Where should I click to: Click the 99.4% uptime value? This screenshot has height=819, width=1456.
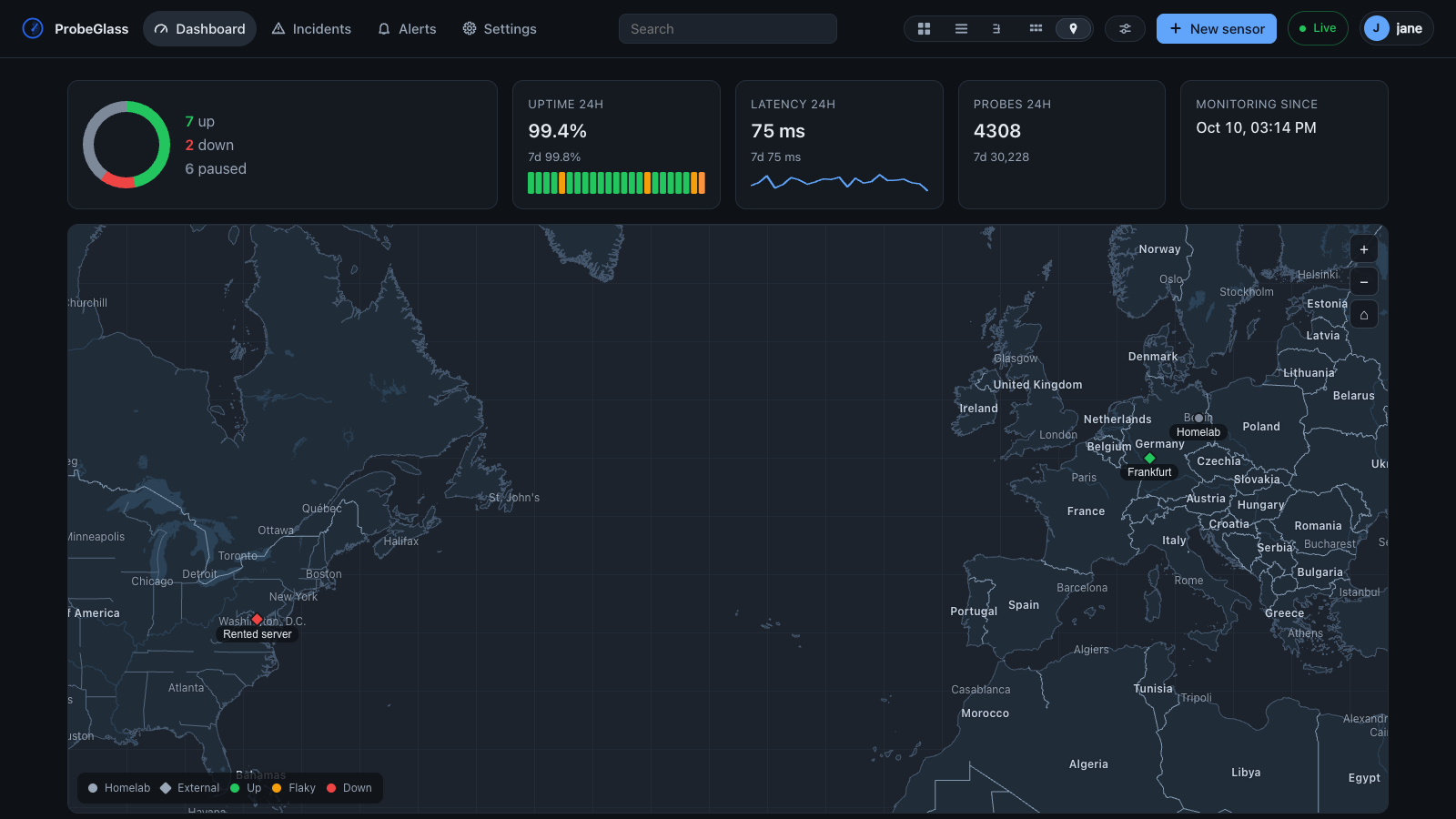point(557,131)
